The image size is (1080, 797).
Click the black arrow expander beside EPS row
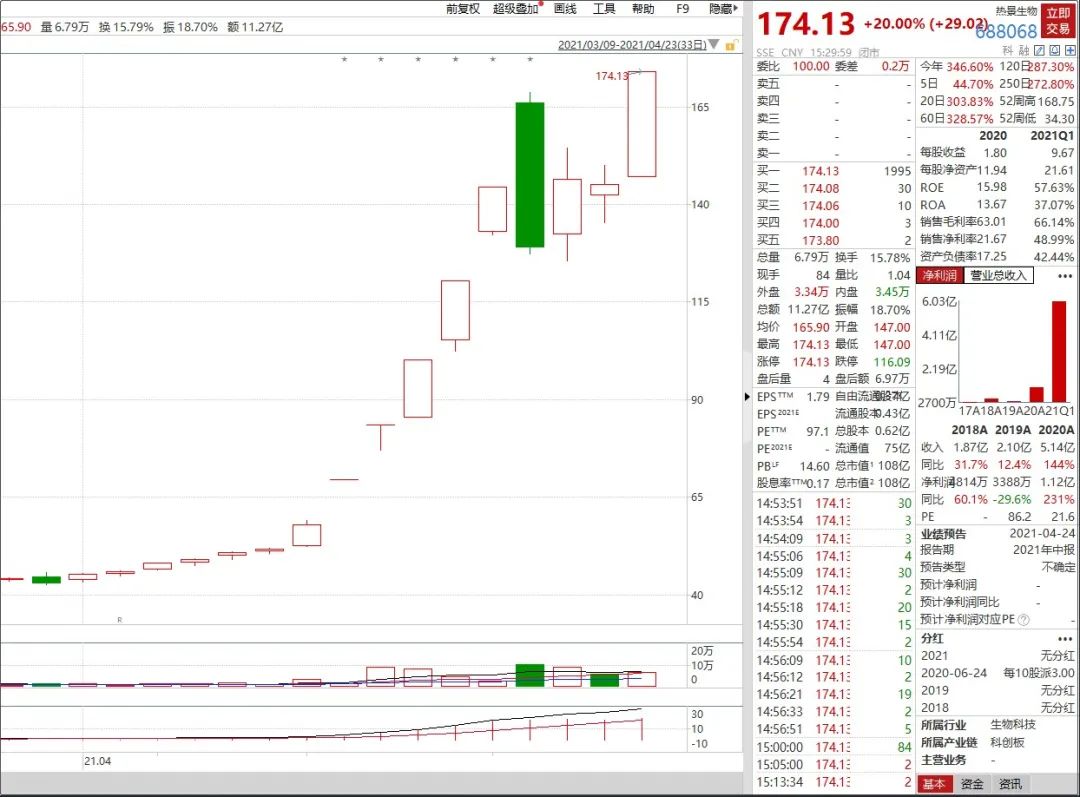[748, 397]
